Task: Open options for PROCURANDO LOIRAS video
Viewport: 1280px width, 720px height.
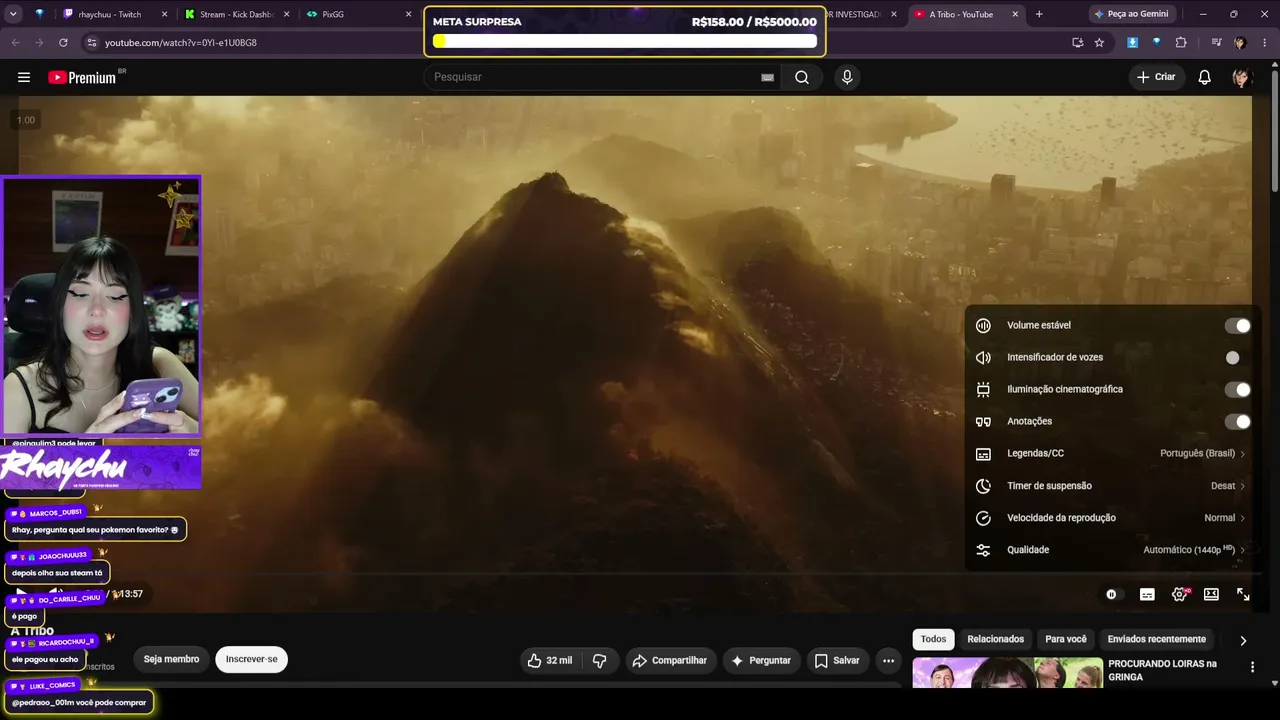Action: coord(1252,667)
